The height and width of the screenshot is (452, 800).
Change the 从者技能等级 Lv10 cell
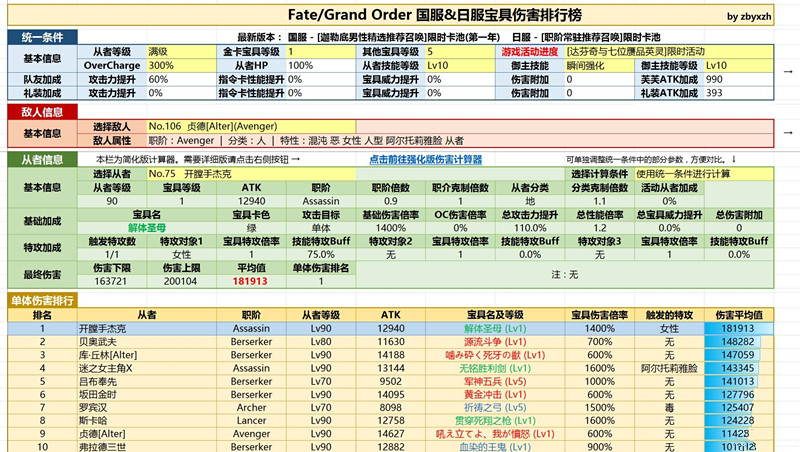point(460,65)
